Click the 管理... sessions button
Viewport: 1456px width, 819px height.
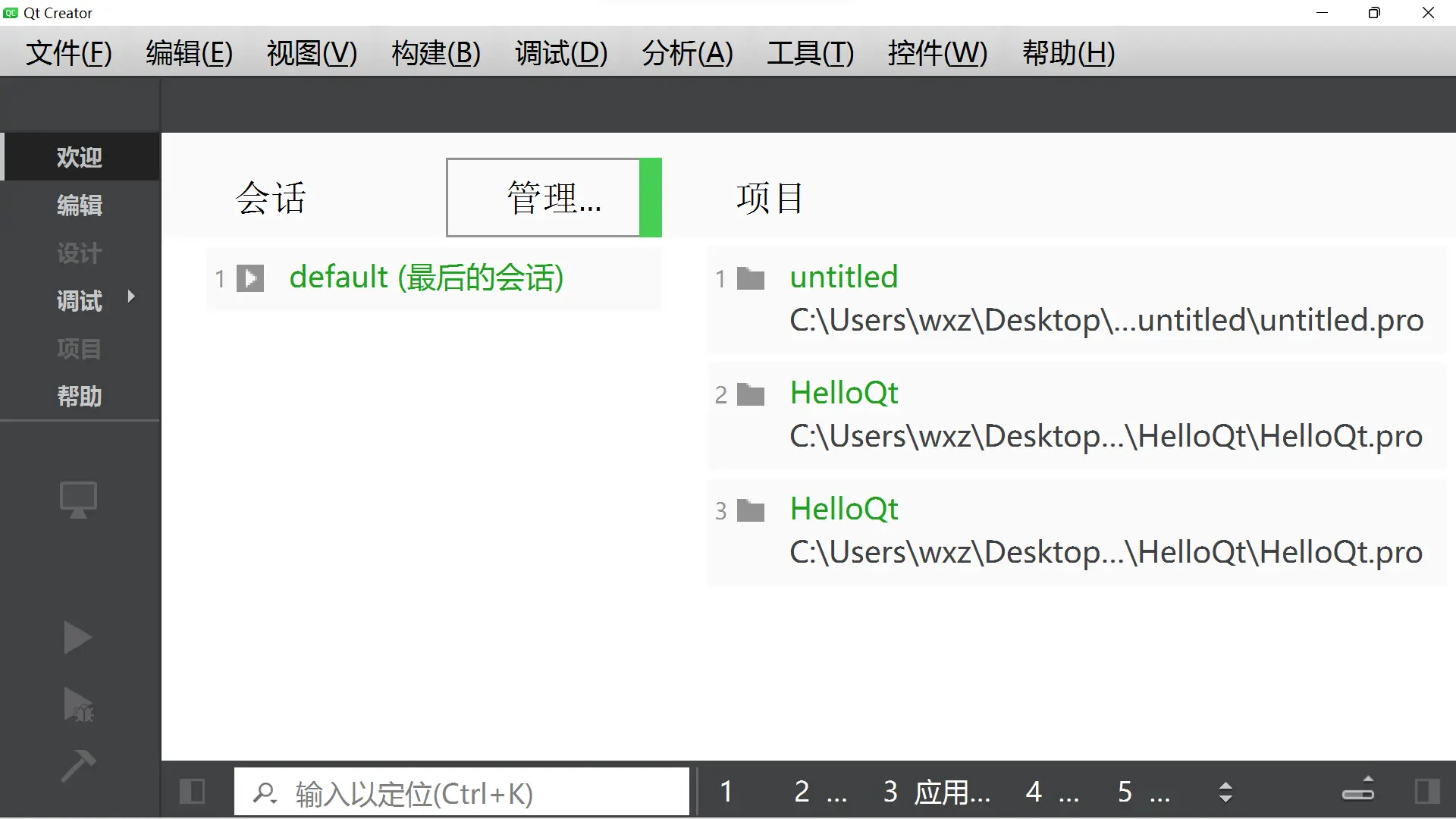point(554,197)
